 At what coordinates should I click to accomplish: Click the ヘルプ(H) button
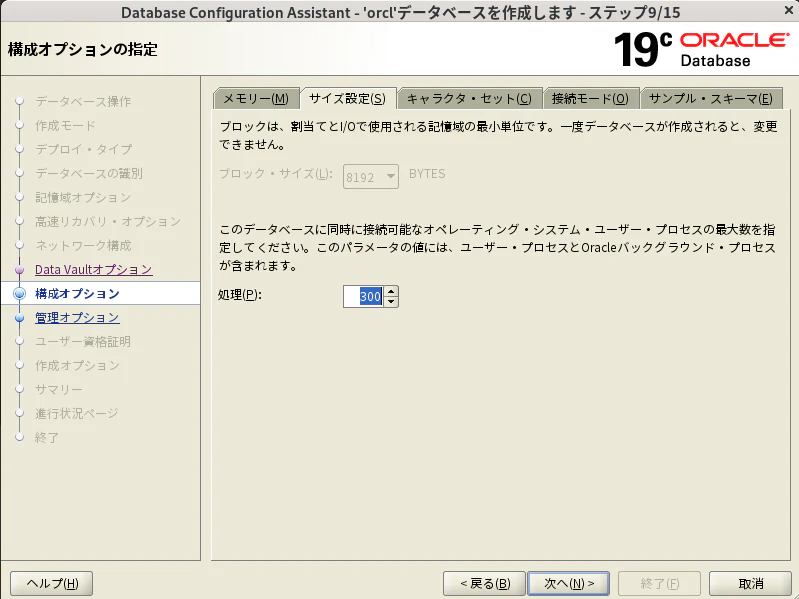tap(52, 583)
